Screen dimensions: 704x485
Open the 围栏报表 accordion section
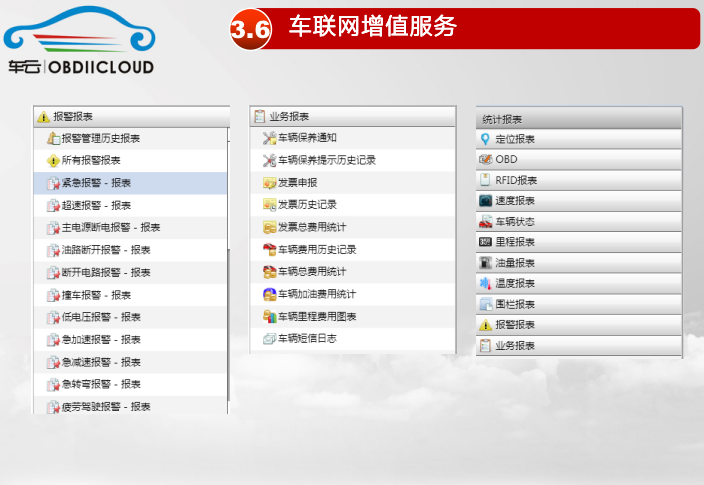(x=579, y=304)
